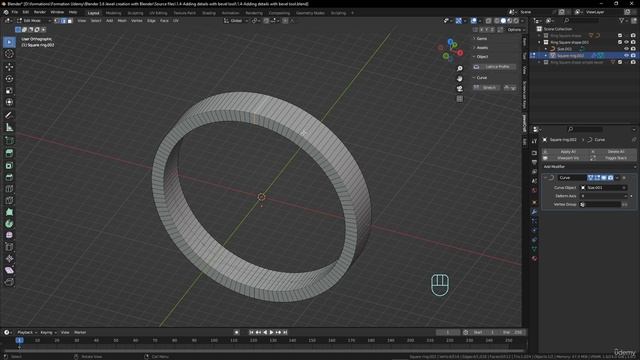Click the pan view hand icon
Screen dimensions: 640x360
point(460,78)
